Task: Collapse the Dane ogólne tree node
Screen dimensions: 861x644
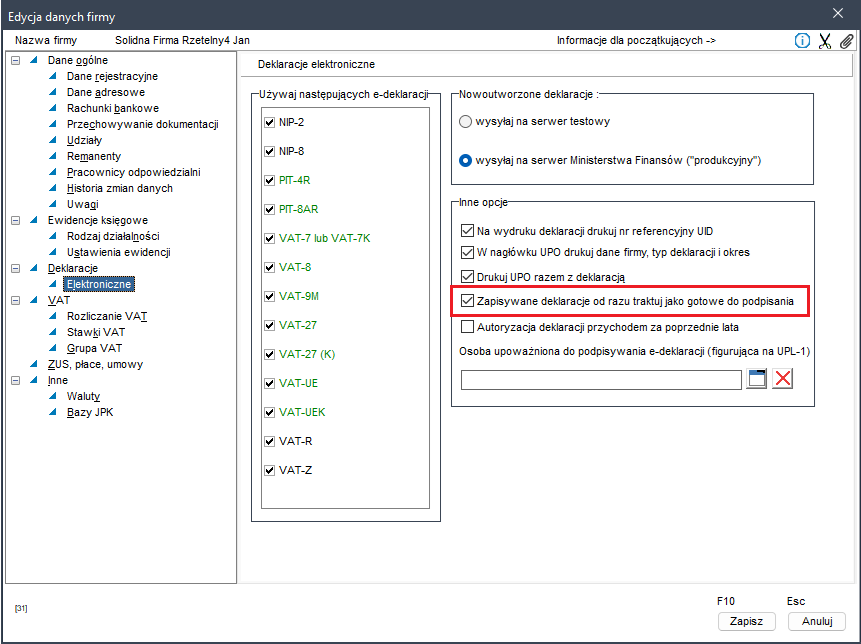Action: click(15, 60)
